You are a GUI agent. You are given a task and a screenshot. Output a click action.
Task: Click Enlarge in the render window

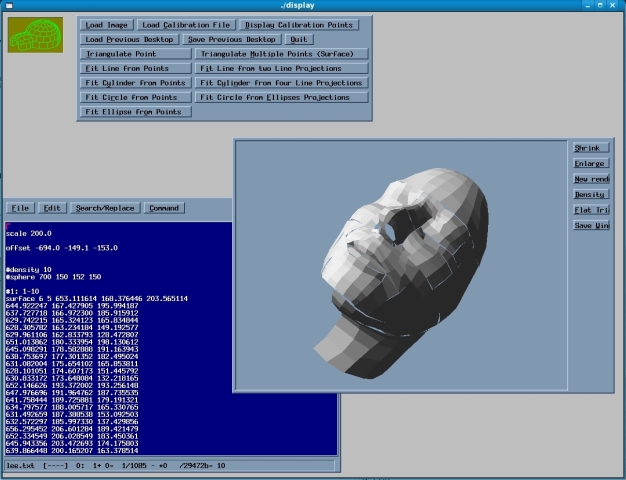[x=590, y=163]
